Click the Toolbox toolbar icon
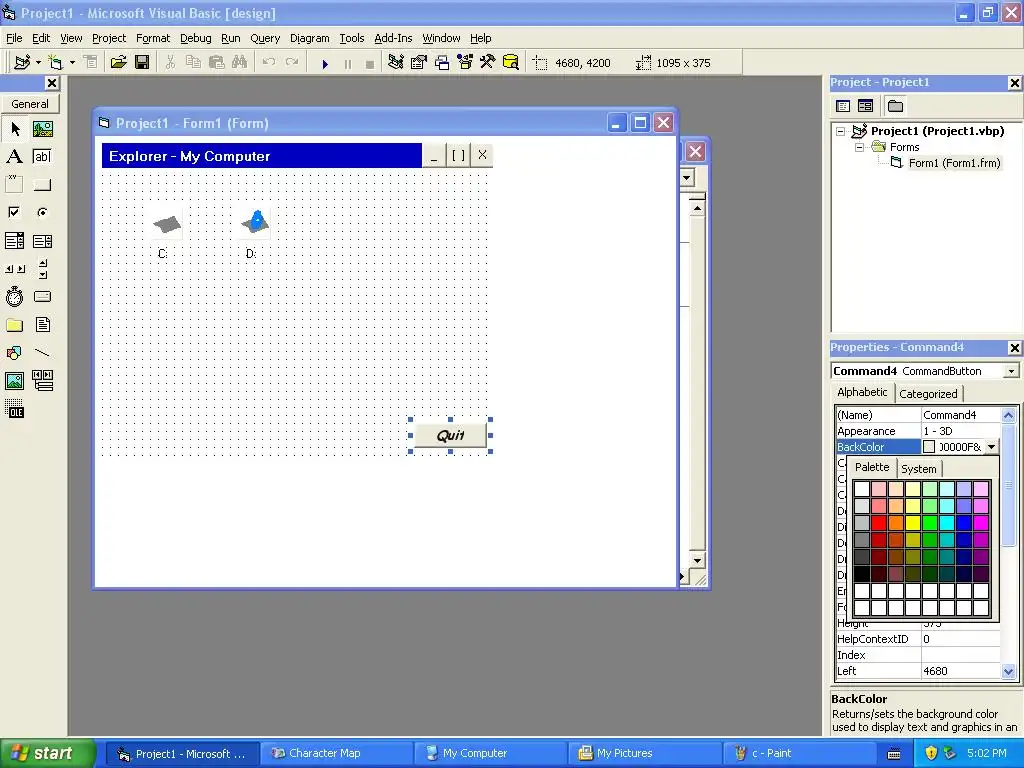The image size is (1024, 768). (487, 63)
